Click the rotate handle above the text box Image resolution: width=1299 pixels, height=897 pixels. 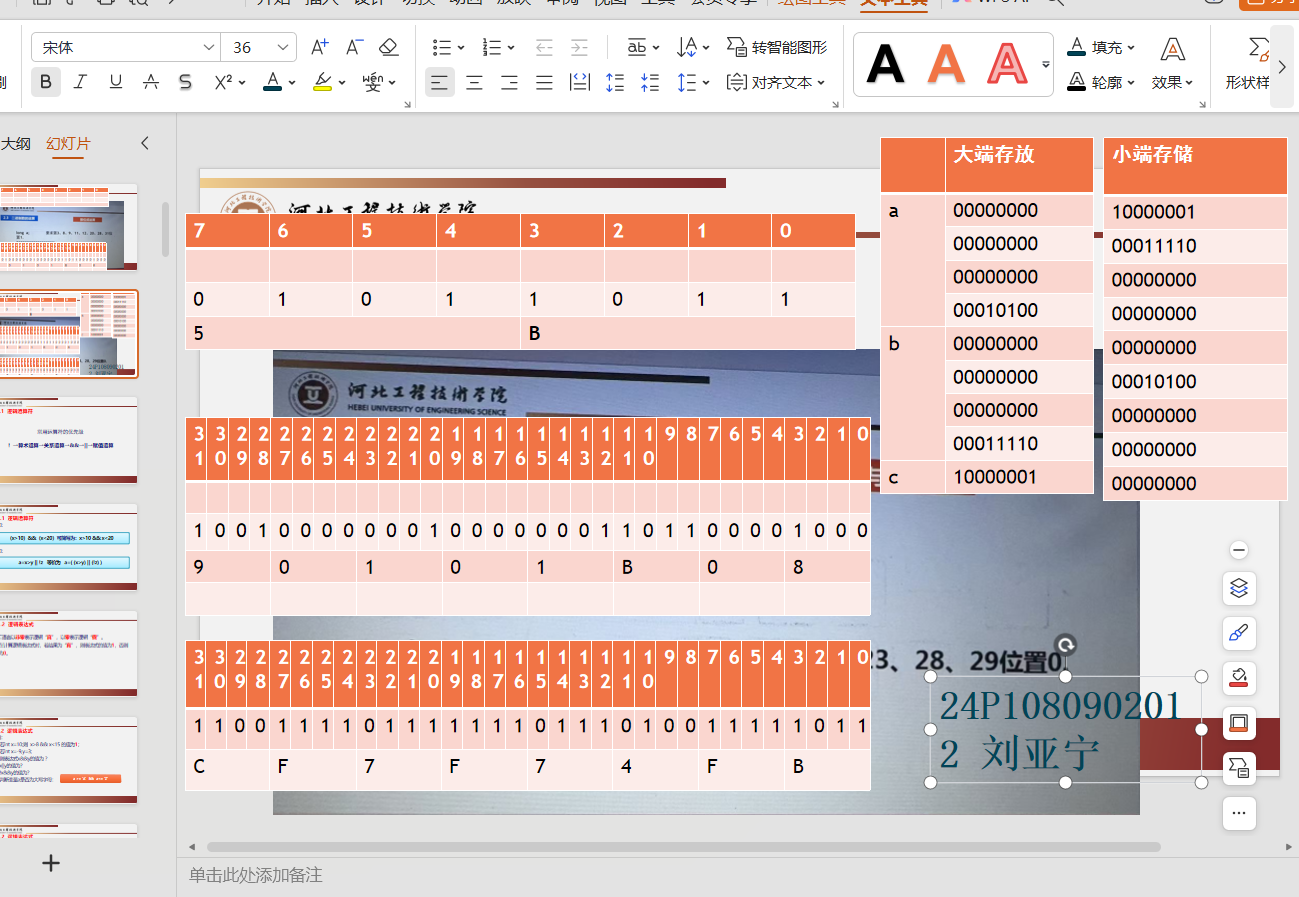1066,645
